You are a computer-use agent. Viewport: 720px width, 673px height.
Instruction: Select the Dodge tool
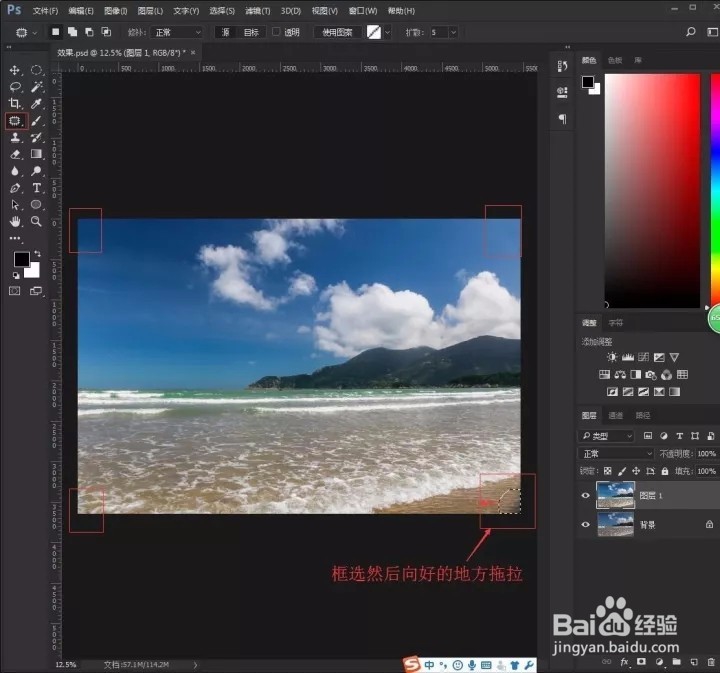click(x=36, y=171)
